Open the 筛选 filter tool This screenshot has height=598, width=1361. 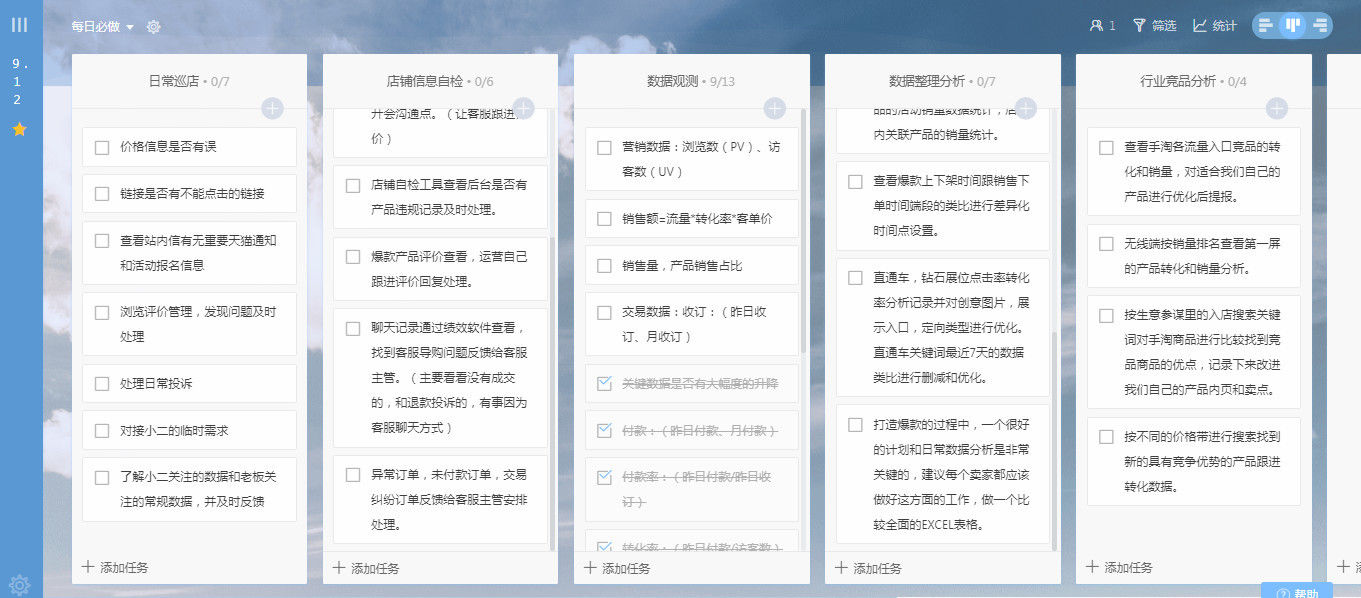click(1160, 25)
